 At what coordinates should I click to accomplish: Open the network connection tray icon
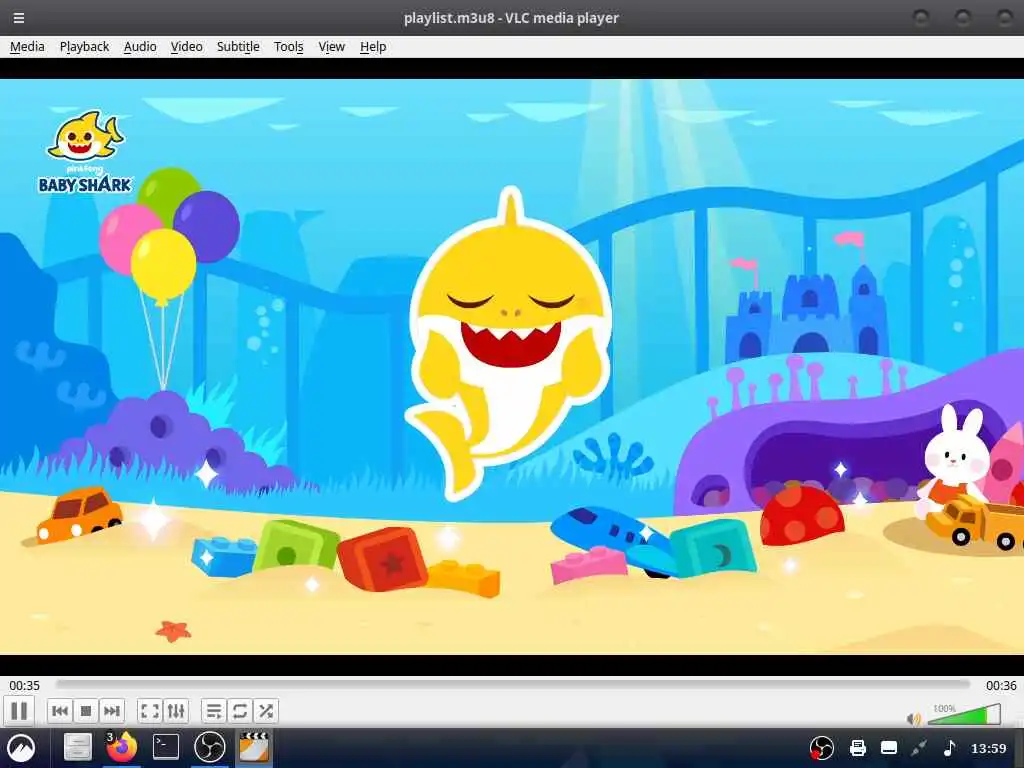pyautogui.click(x=920, y=748)
